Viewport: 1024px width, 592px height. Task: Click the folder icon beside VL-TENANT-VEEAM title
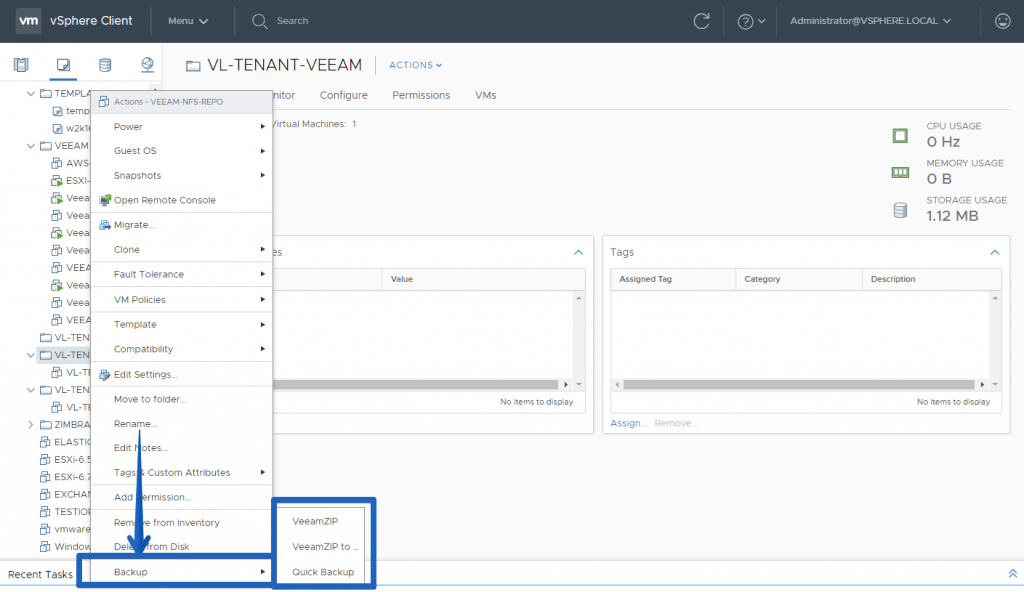[193, 65]
